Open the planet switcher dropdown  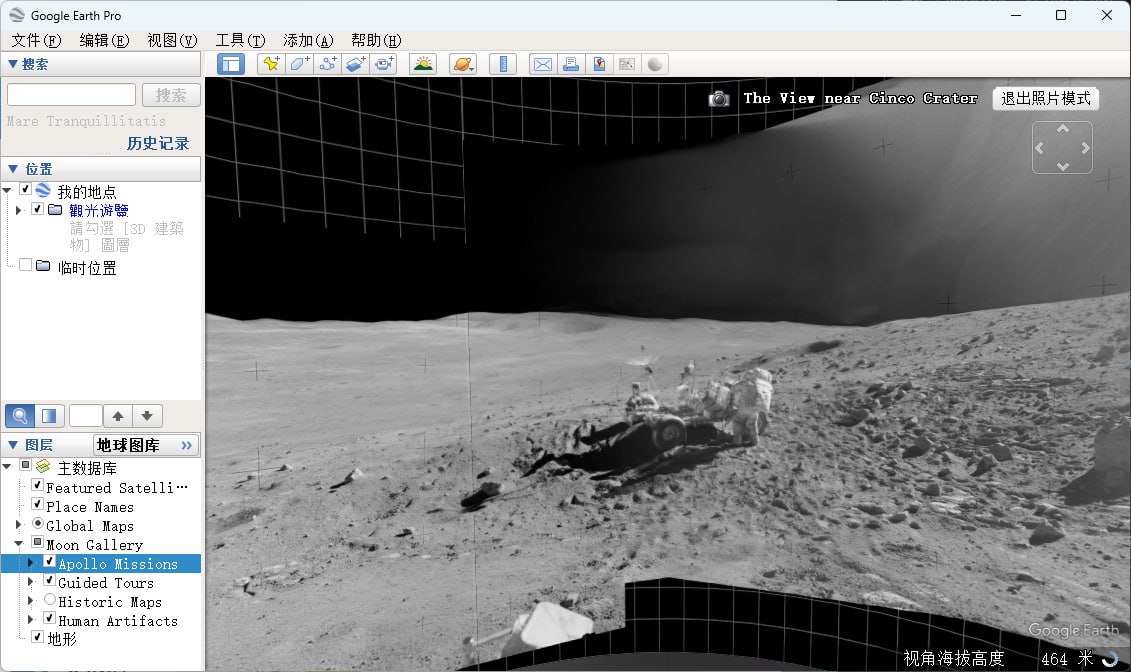[x=463, y=63]
